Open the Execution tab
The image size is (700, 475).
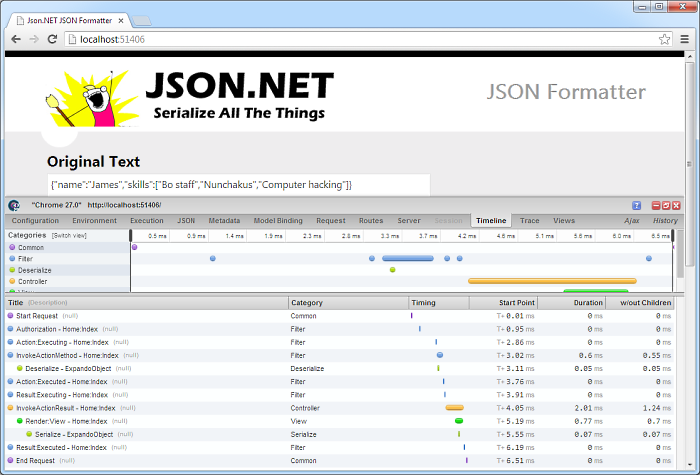pyautogui.click(x=147, y=221)
